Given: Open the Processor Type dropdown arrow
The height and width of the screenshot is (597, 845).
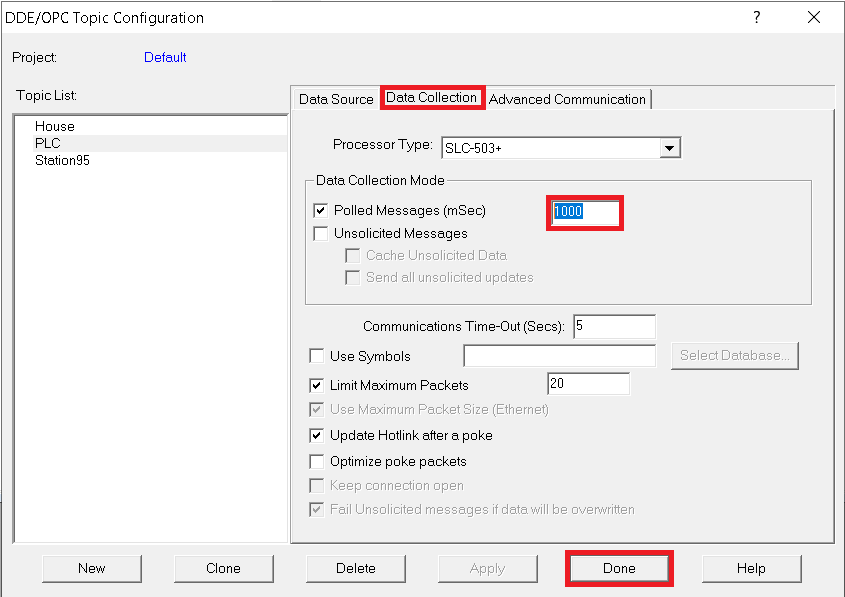Looking at the screenshot, I should (x=669, y=148).
